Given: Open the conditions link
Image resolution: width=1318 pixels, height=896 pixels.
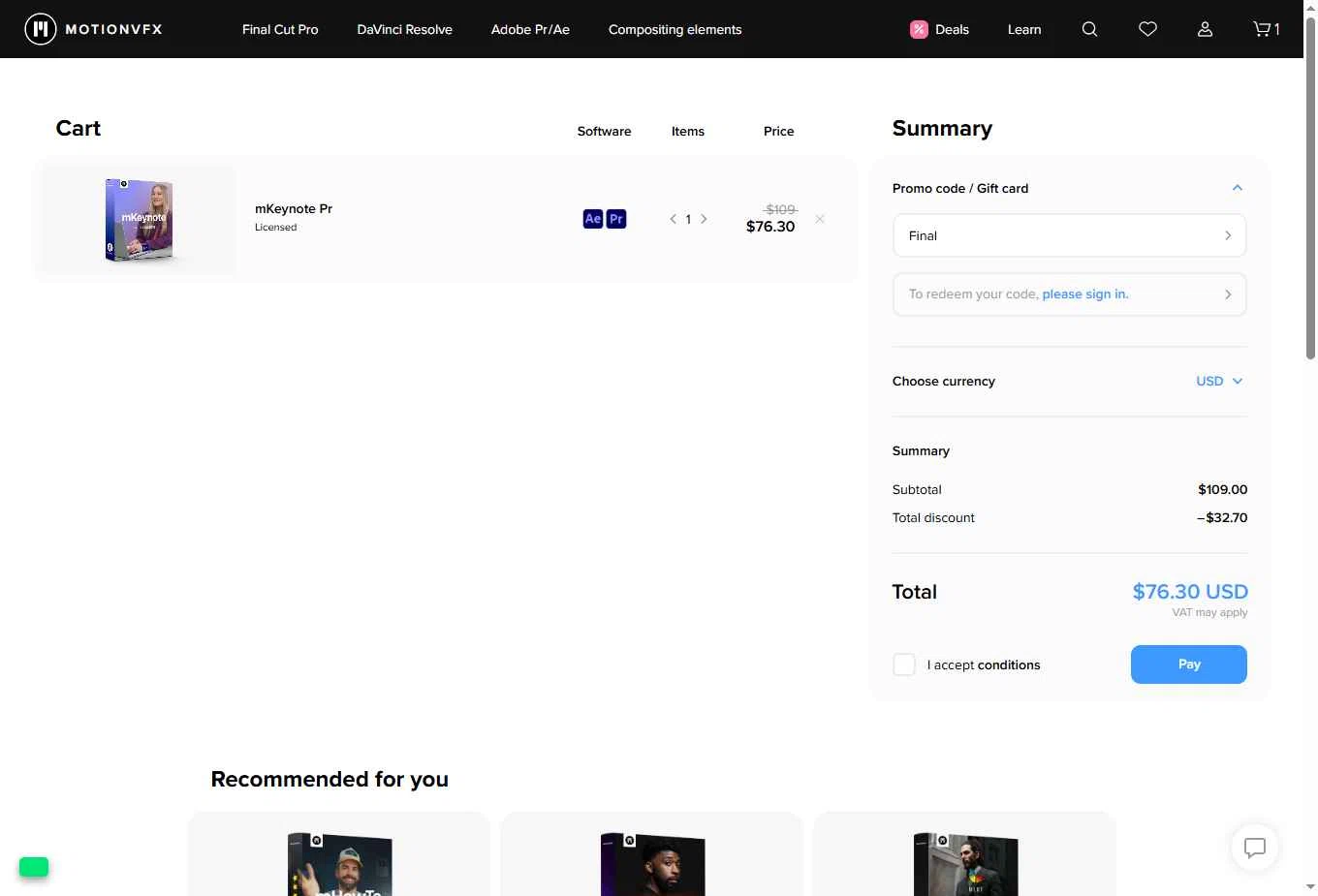Looking at the screenshot, I should pyautogui.click(x=1009, y=664).
